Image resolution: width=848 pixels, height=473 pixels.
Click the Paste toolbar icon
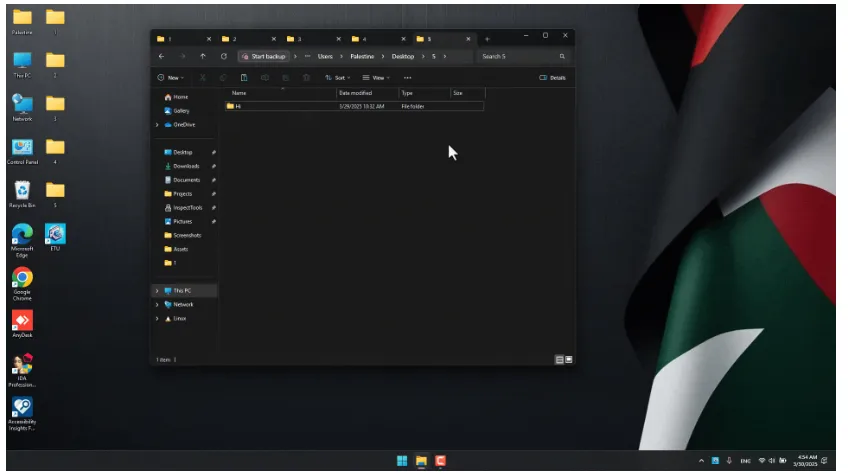(244, 78)
